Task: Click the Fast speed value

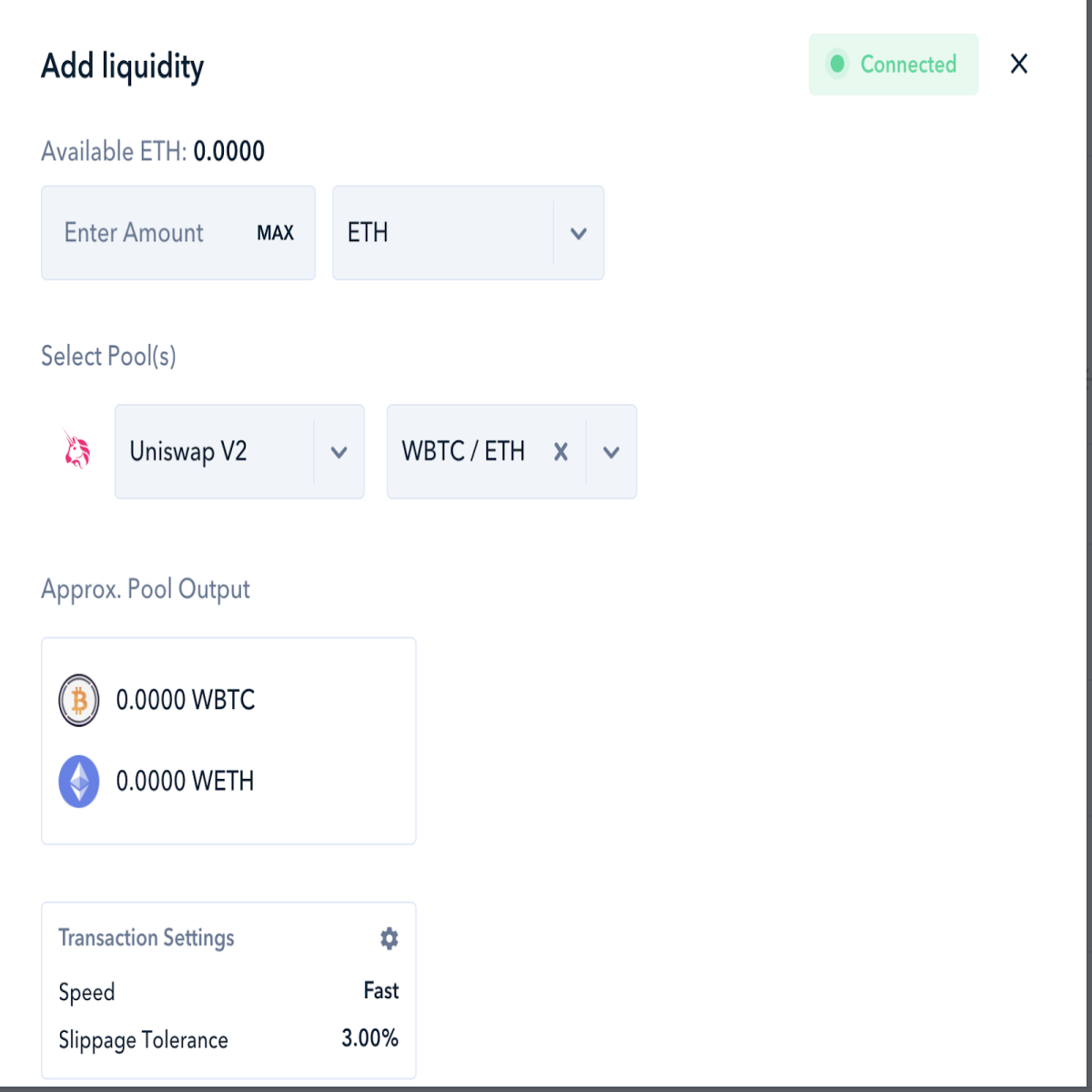Action: coord(381,990)
